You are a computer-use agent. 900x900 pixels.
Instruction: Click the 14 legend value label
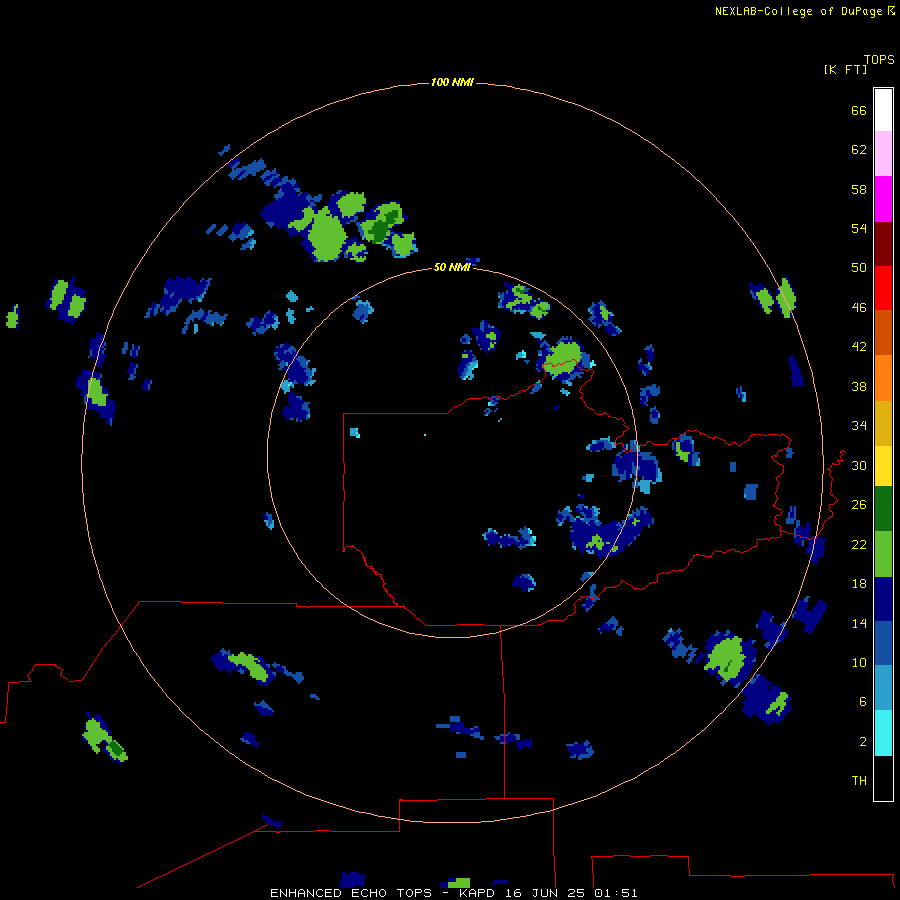coord(859,623)
